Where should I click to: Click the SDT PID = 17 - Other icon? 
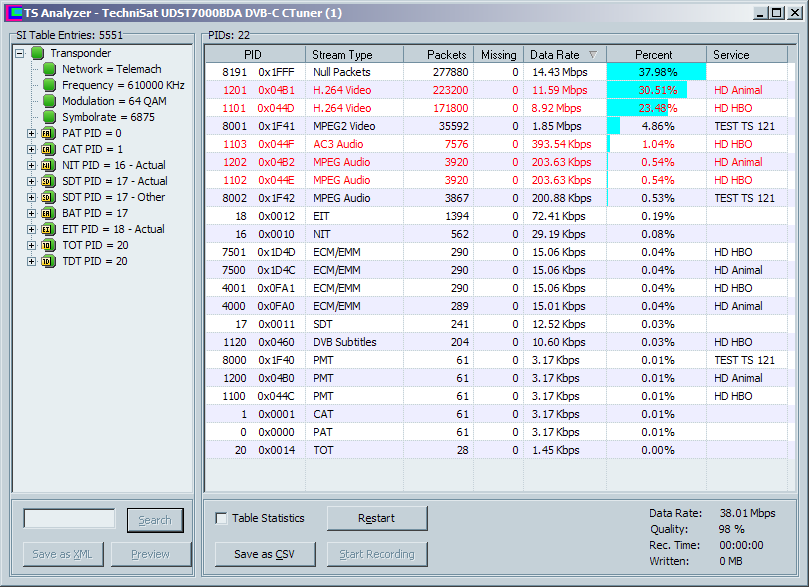click(x=48, y=197)
